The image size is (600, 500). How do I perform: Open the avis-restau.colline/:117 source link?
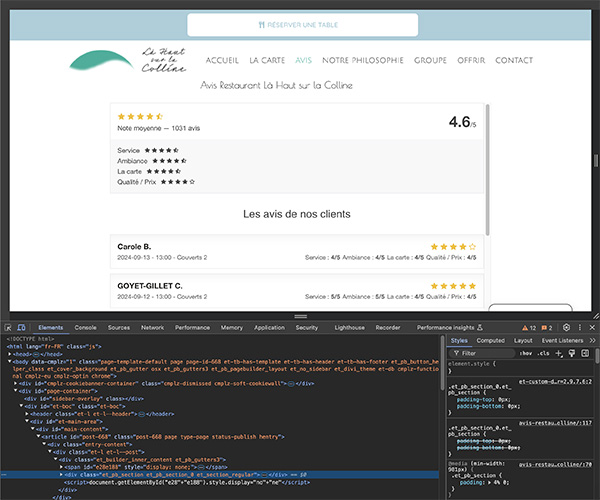[555, 423]
